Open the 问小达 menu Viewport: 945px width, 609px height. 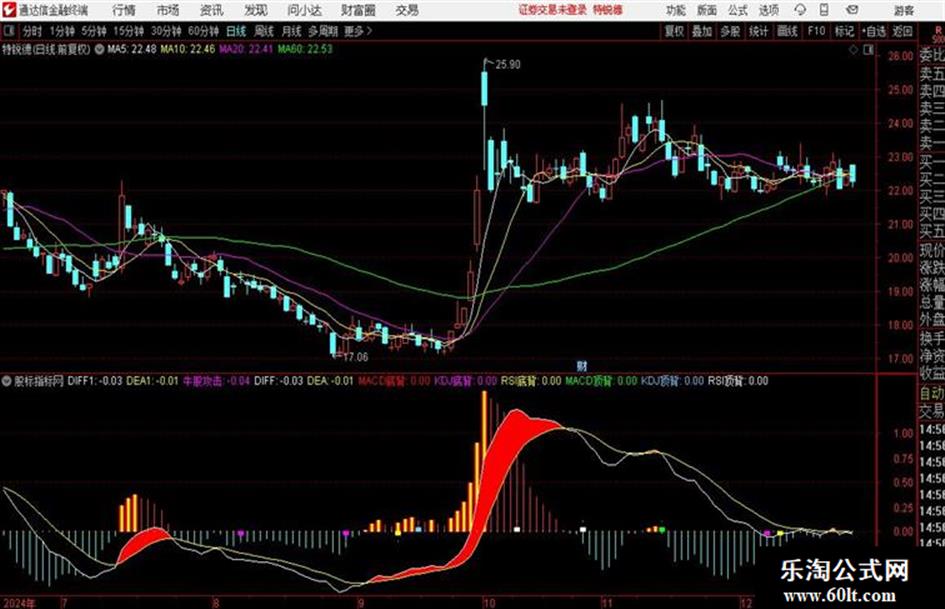[x=304, y=10]
